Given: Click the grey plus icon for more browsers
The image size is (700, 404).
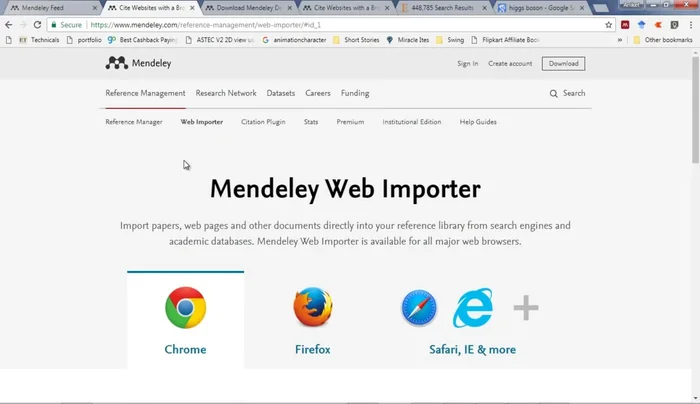Looking at the screenshot, I should pos(526,308).
